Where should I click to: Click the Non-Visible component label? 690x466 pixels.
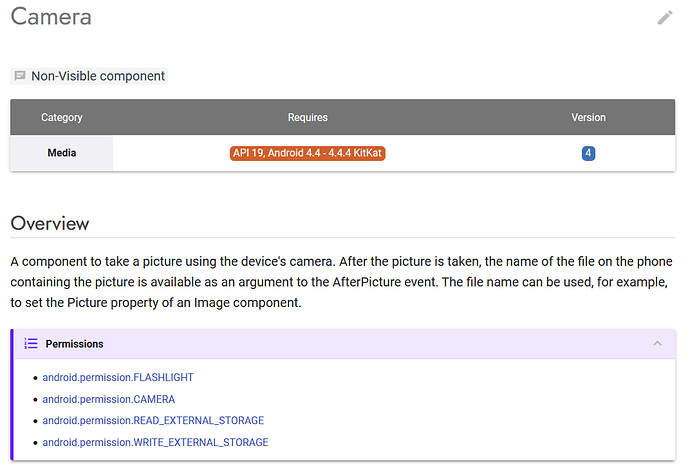[x=98, y=76]
